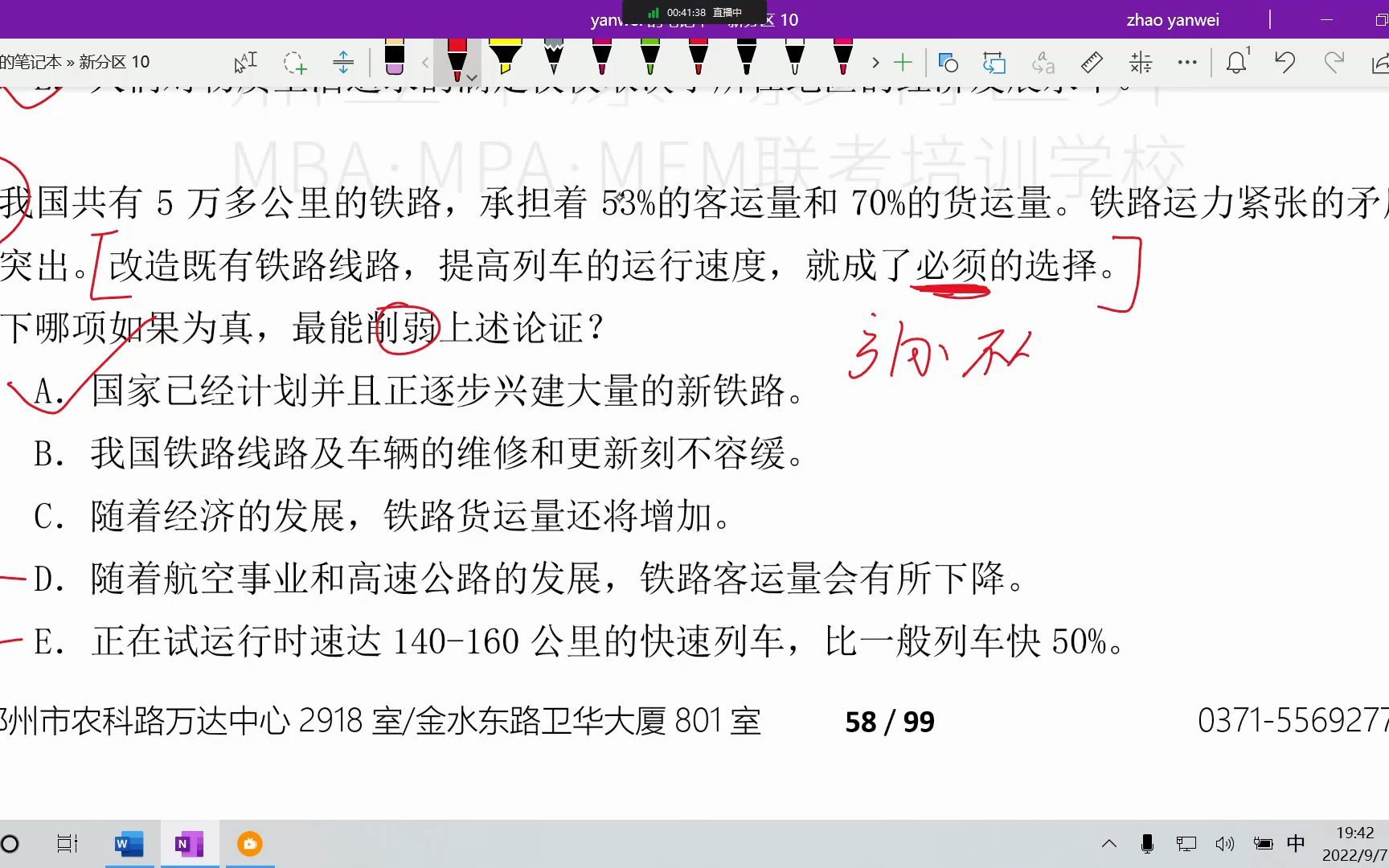Click the page number 58 / 99
Viewport: 1389px width, 868px height.
[x=890, y=722]
